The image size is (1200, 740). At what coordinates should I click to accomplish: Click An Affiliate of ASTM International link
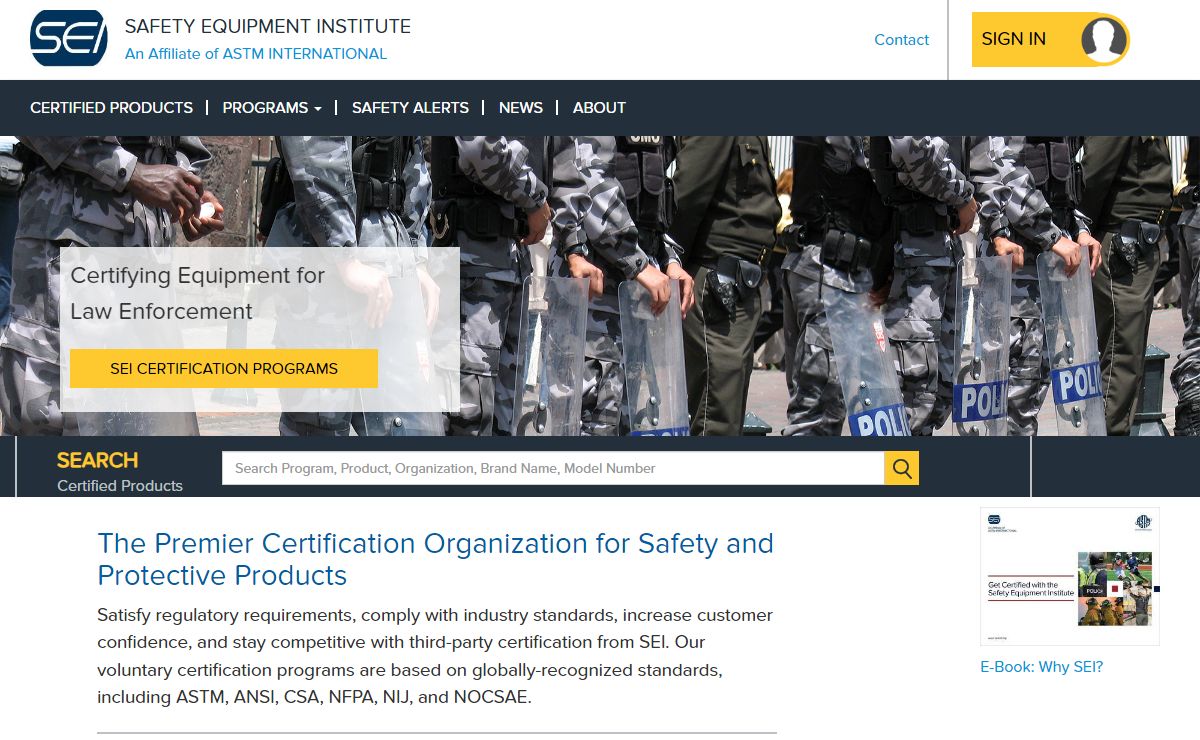[x=256, y=54]
